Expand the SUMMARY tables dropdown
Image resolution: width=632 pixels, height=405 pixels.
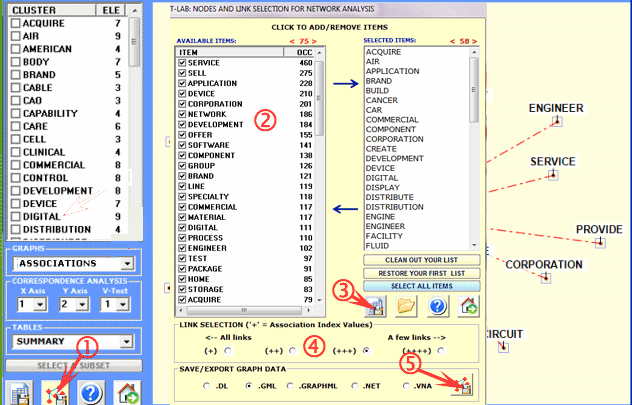point(125,341)
